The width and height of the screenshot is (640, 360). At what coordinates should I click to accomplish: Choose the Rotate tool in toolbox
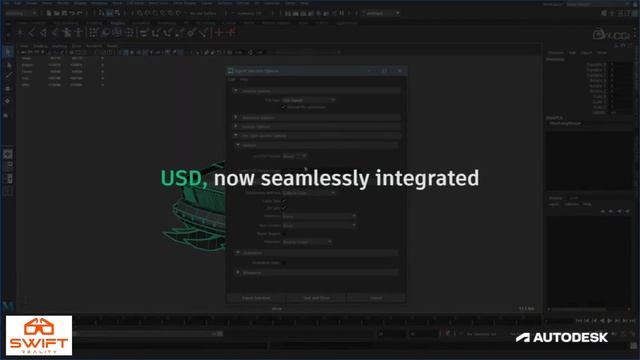(8, 101)
